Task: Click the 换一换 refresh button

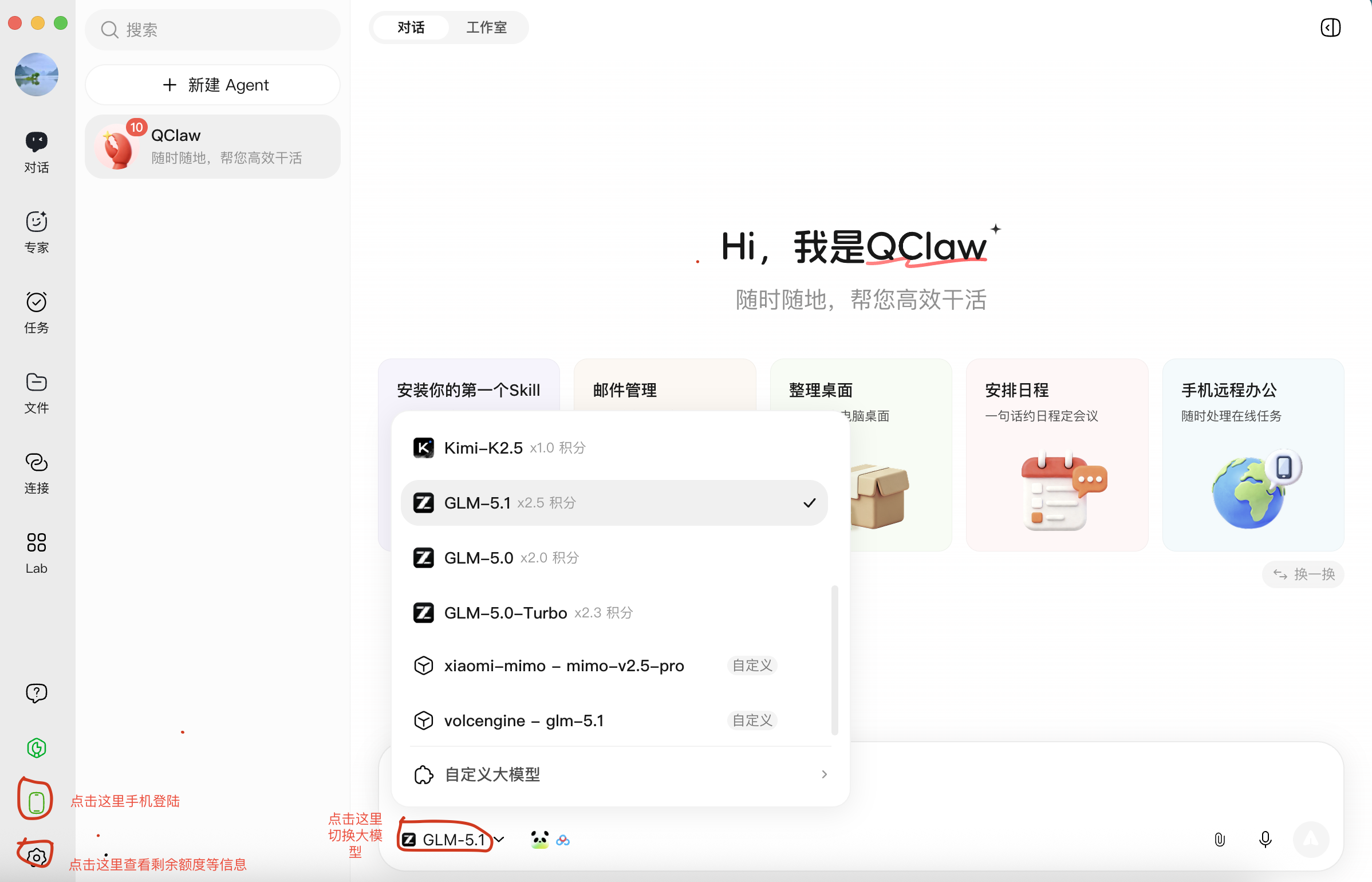Action: 1303,574
